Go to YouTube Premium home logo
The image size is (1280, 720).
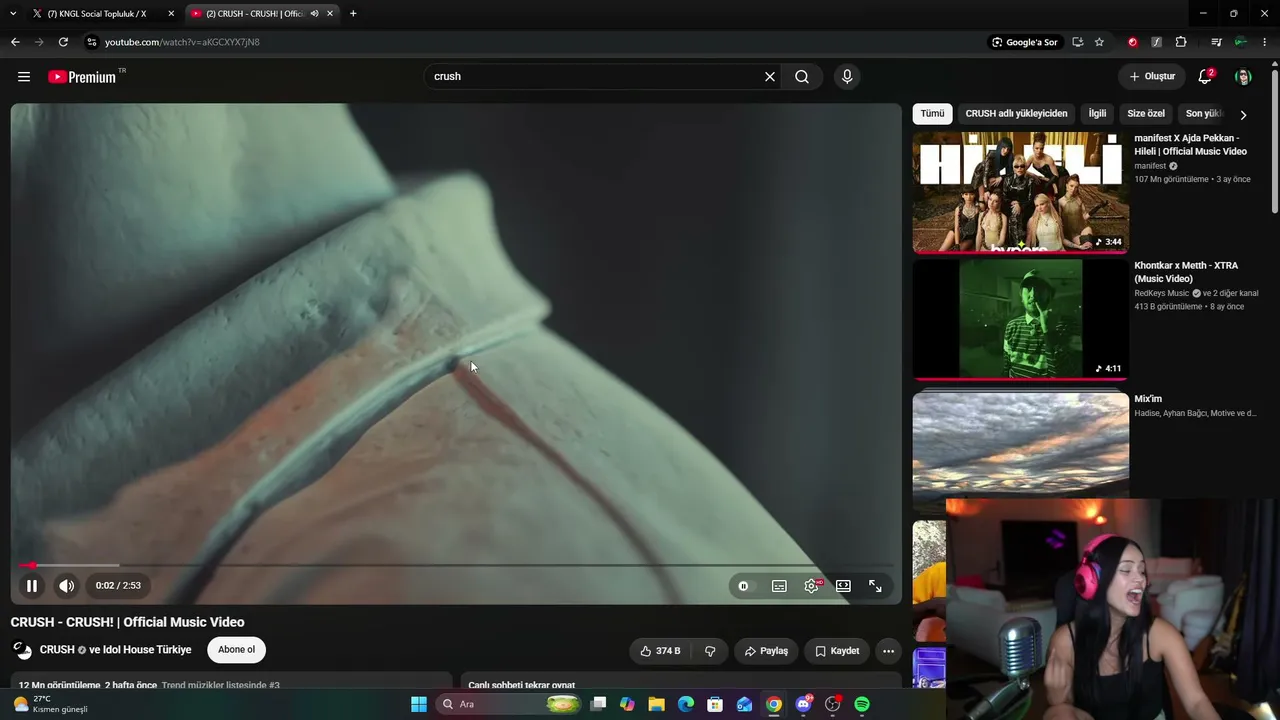pyautogui.click(x=83, y=77)
